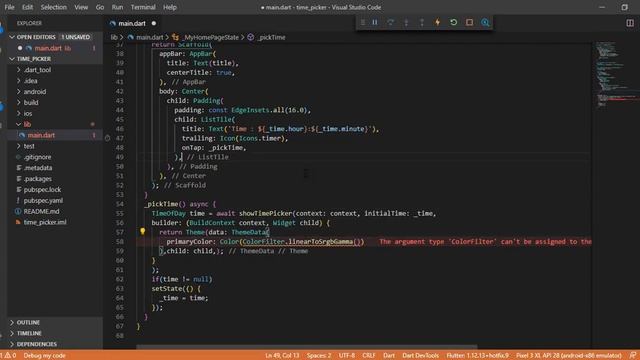This screenshot has width=640, height=360.
Task: Click the Flutter version in status bar
Action: tap(478, 356)
